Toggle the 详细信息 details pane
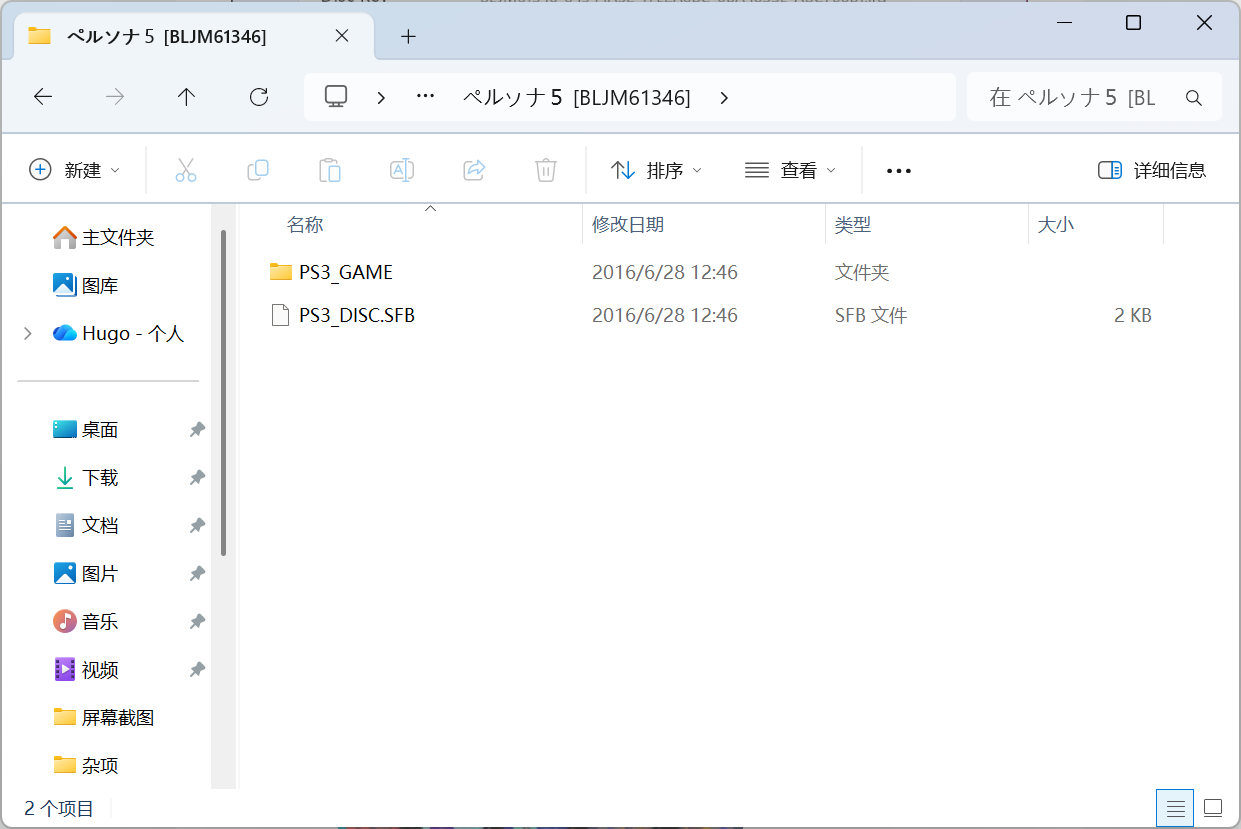Viewport: 1241px width, 829px height. click(1152, 170)
